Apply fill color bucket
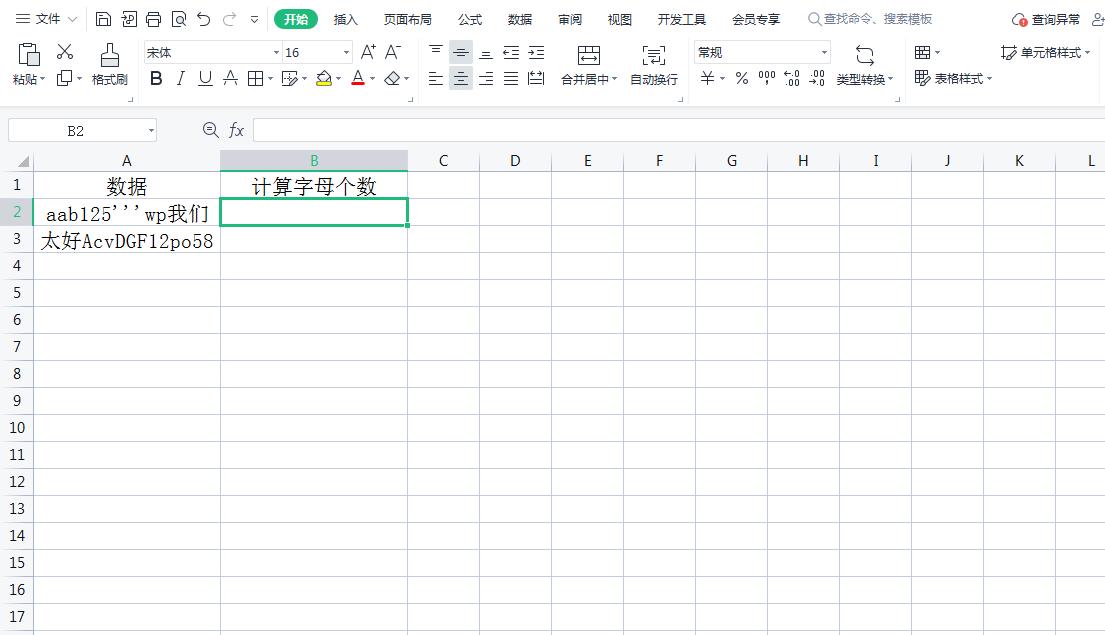1105x635 pixels. point(323,78)
